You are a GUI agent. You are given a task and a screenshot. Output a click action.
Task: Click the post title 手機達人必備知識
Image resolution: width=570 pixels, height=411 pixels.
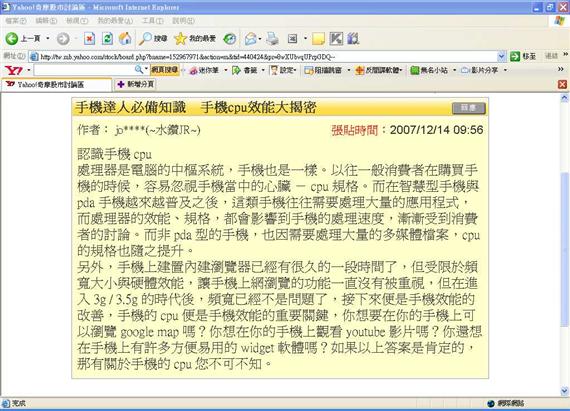click(131, 108)
